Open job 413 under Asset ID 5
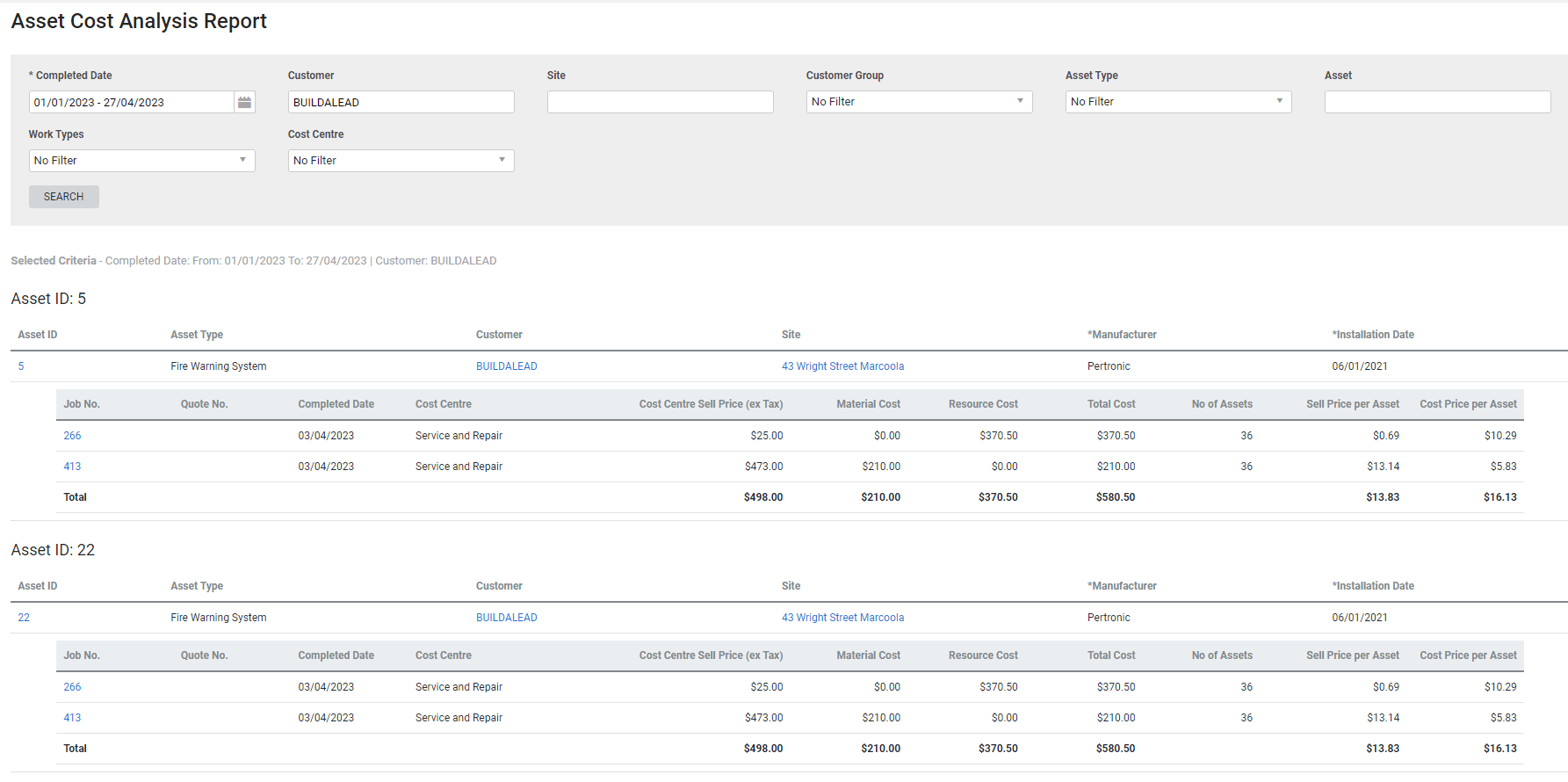This screenshot has height=782, width=1568. click(72, 467)
